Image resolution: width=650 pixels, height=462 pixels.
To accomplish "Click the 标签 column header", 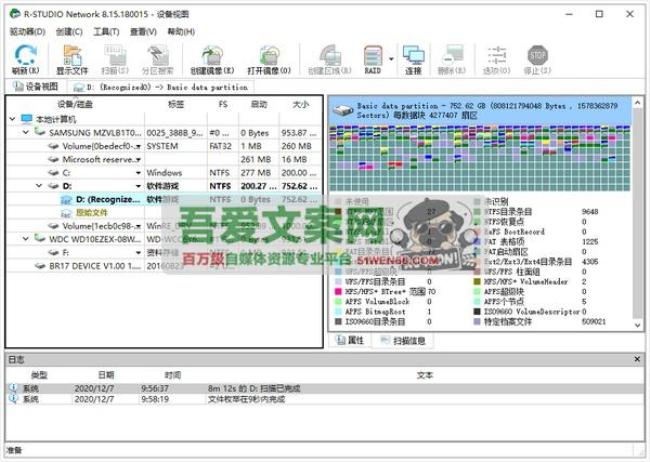I will pos(176,104).
